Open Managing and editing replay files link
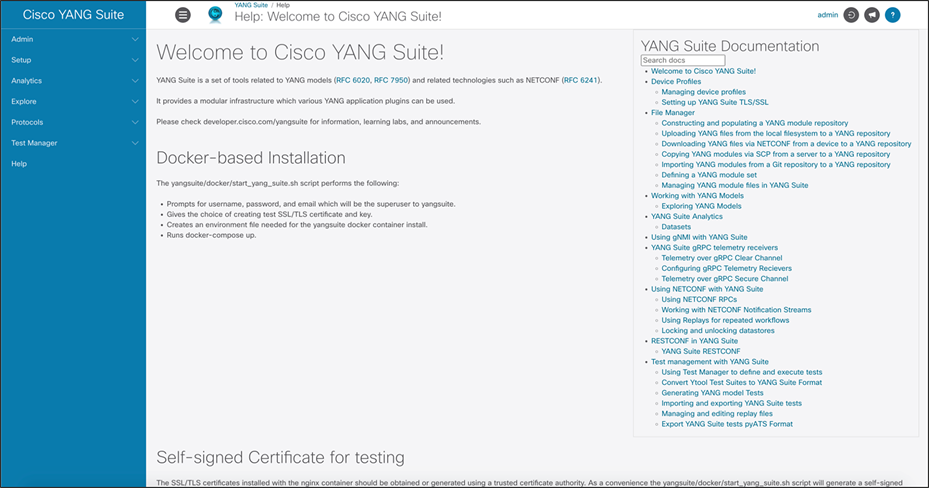 click(x=717, y=414)
